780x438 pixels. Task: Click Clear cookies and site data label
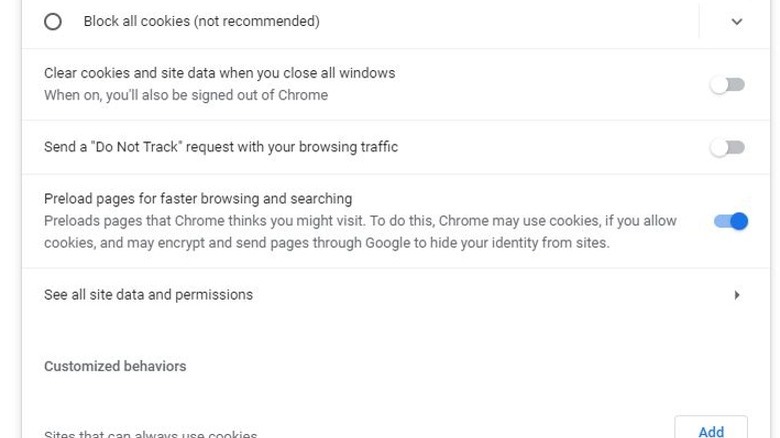(x=219, y=73)
